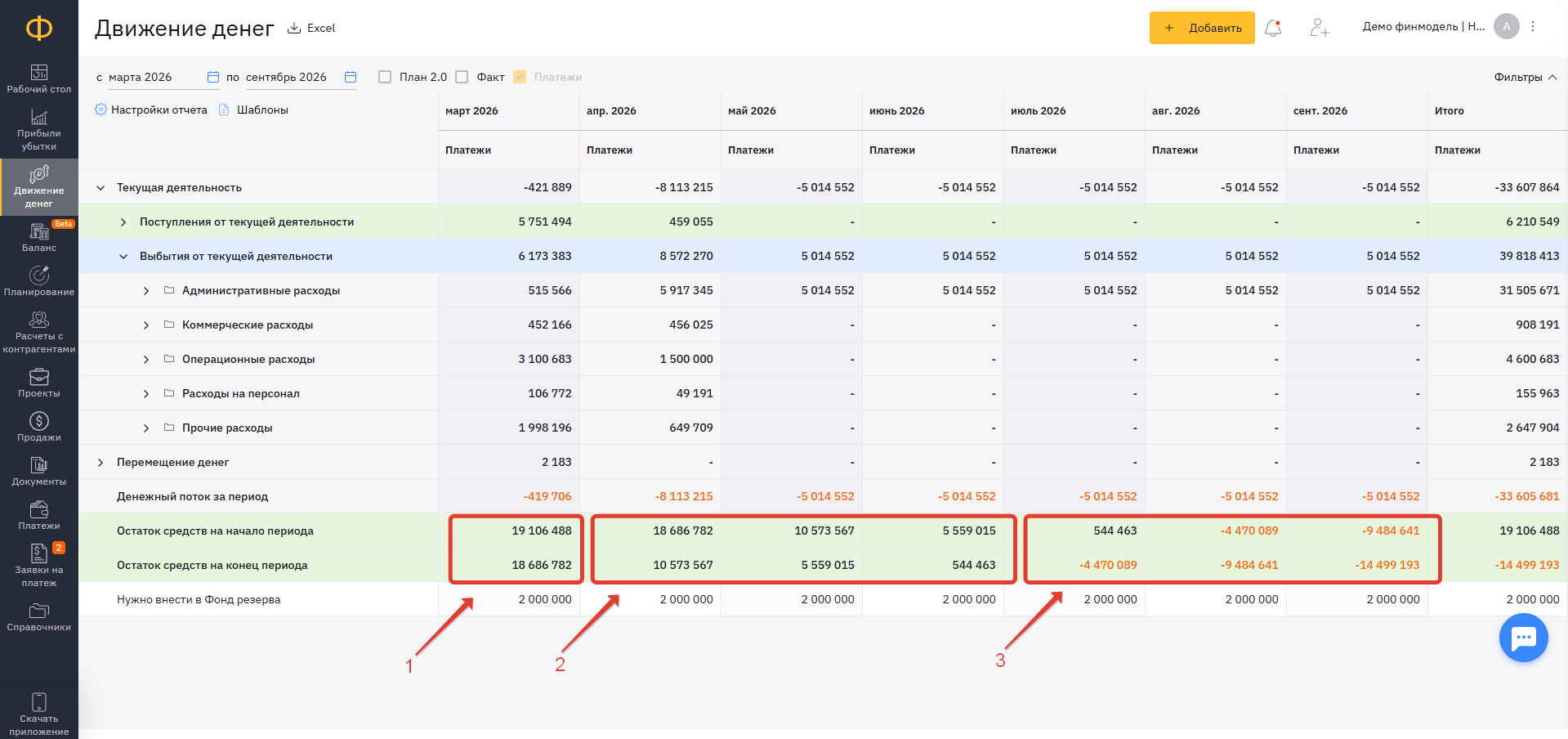
Task: Expand Поступления от текущей деятельности
Action: [x=123, y=222]
